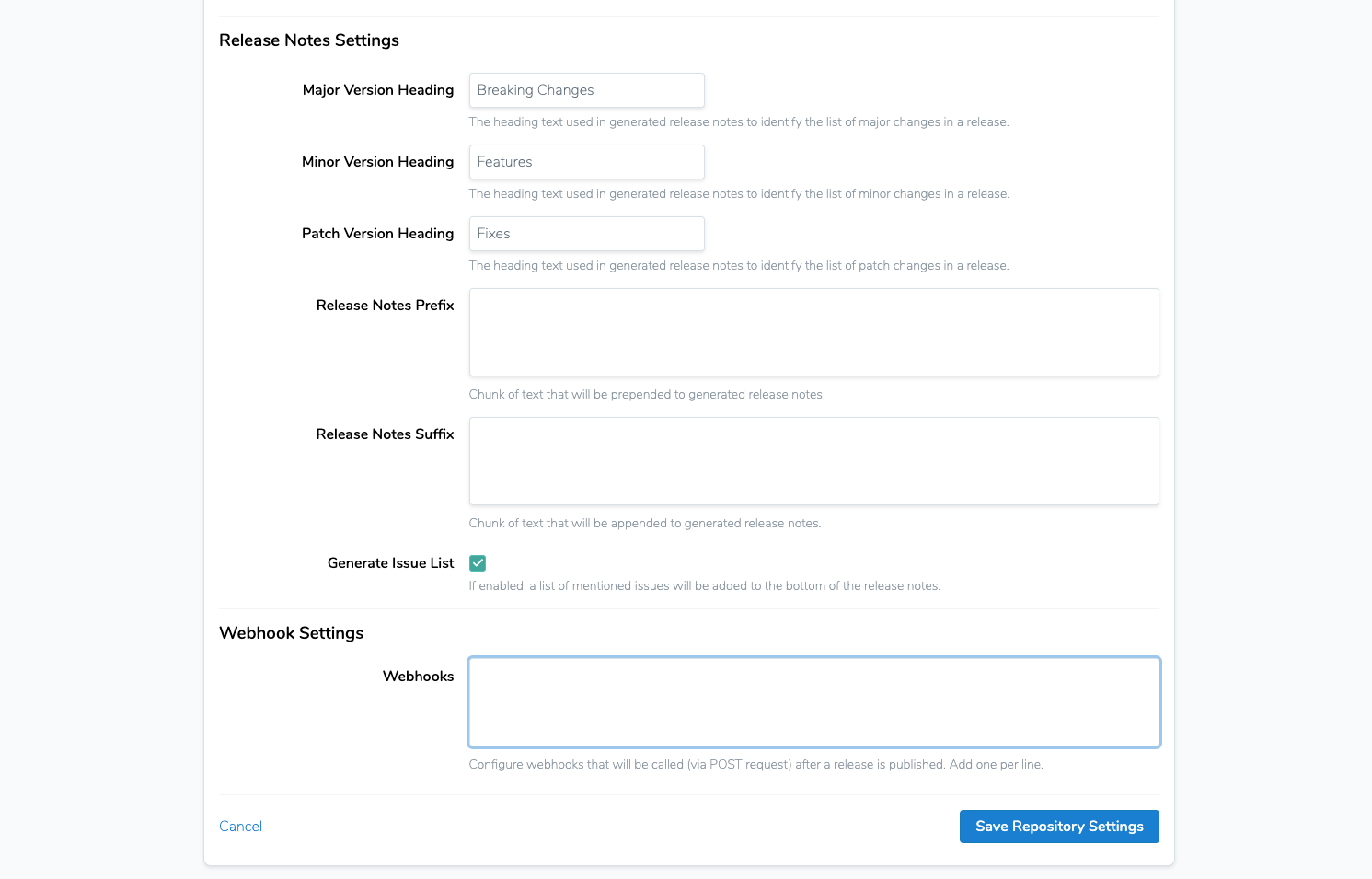
Task: Focus the Release Notes Suffix text area
Action: (813, 461)
